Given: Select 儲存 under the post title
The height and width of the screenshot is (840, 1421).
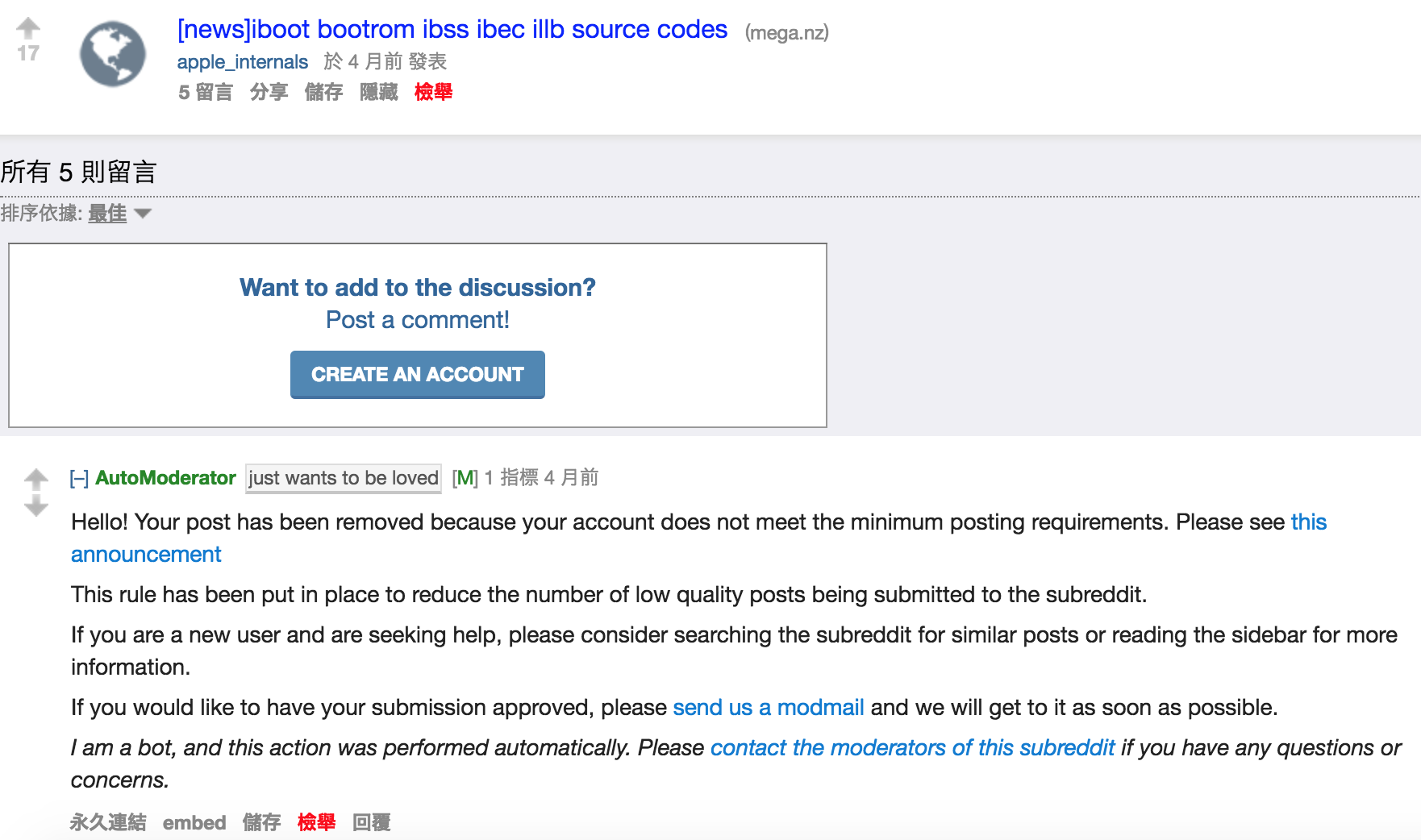Looking at the screenshot, I should click(324, 93).
